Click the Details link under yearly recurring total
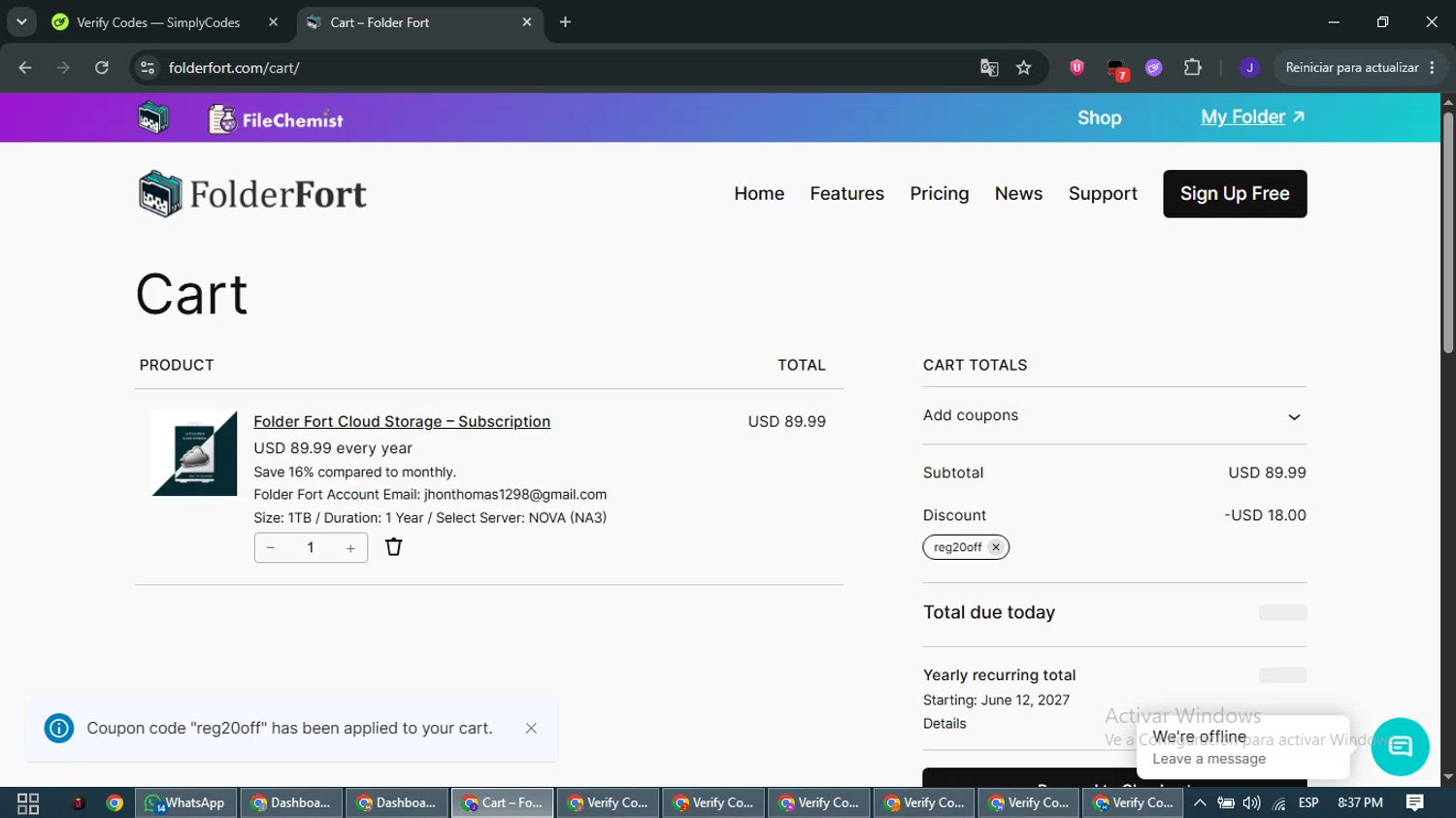The width and height of the screenshot is (1456, 818). [944, 724]
